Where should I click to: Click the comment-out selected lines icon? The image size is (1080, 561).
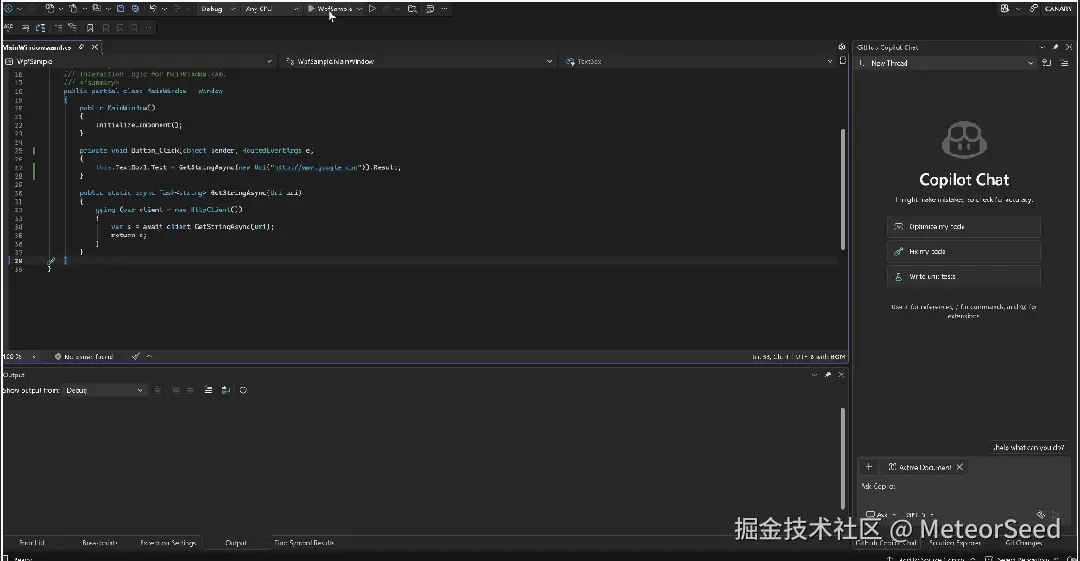tap(58, 28)
